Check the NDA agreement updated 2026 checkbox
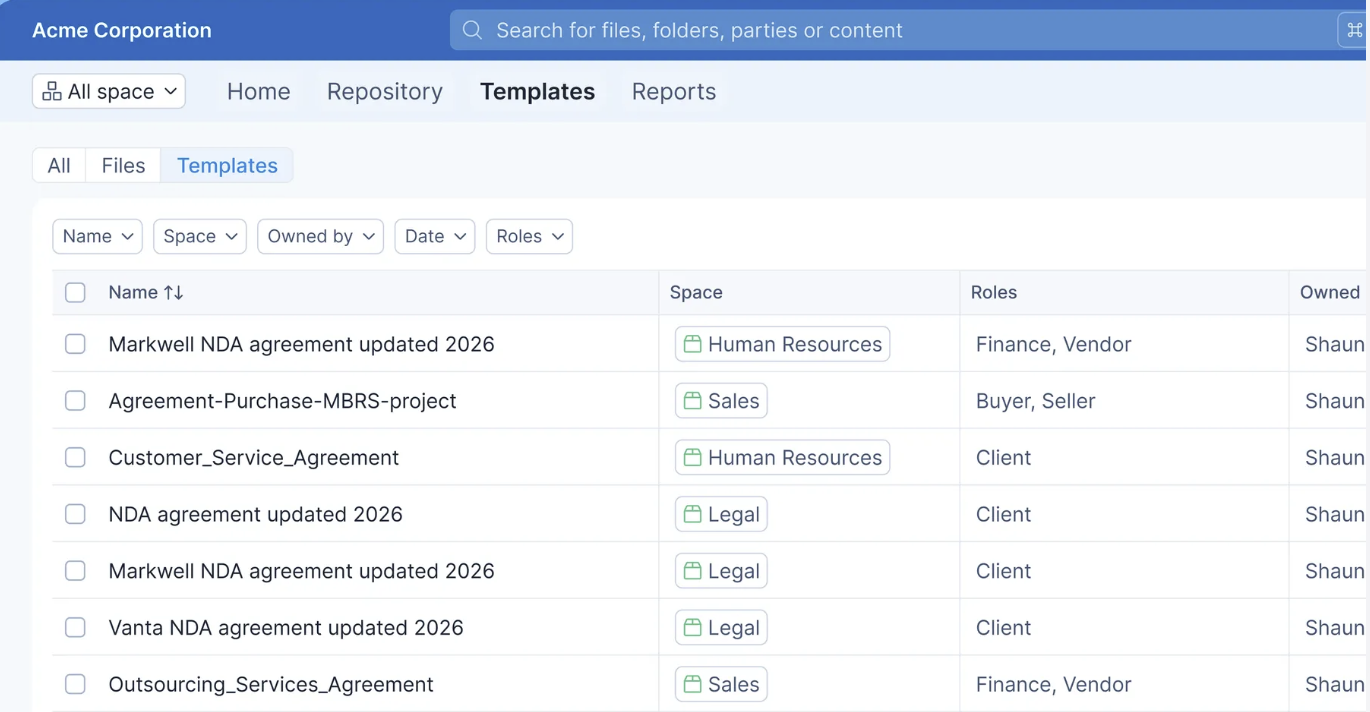 pos(75,514)
